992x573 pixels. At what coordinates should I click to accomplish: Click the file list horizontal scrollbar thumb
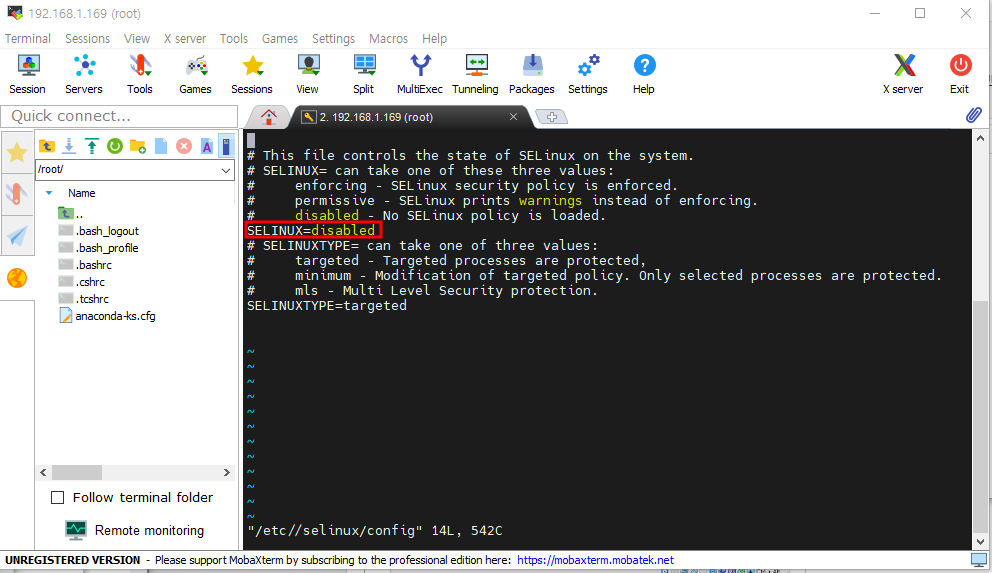click(77, 472)
